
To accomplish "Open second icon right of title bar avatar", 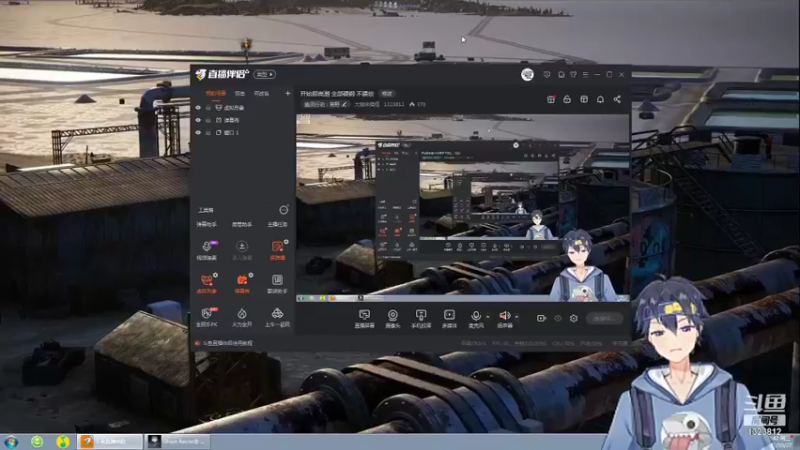I will pos(561,74).
